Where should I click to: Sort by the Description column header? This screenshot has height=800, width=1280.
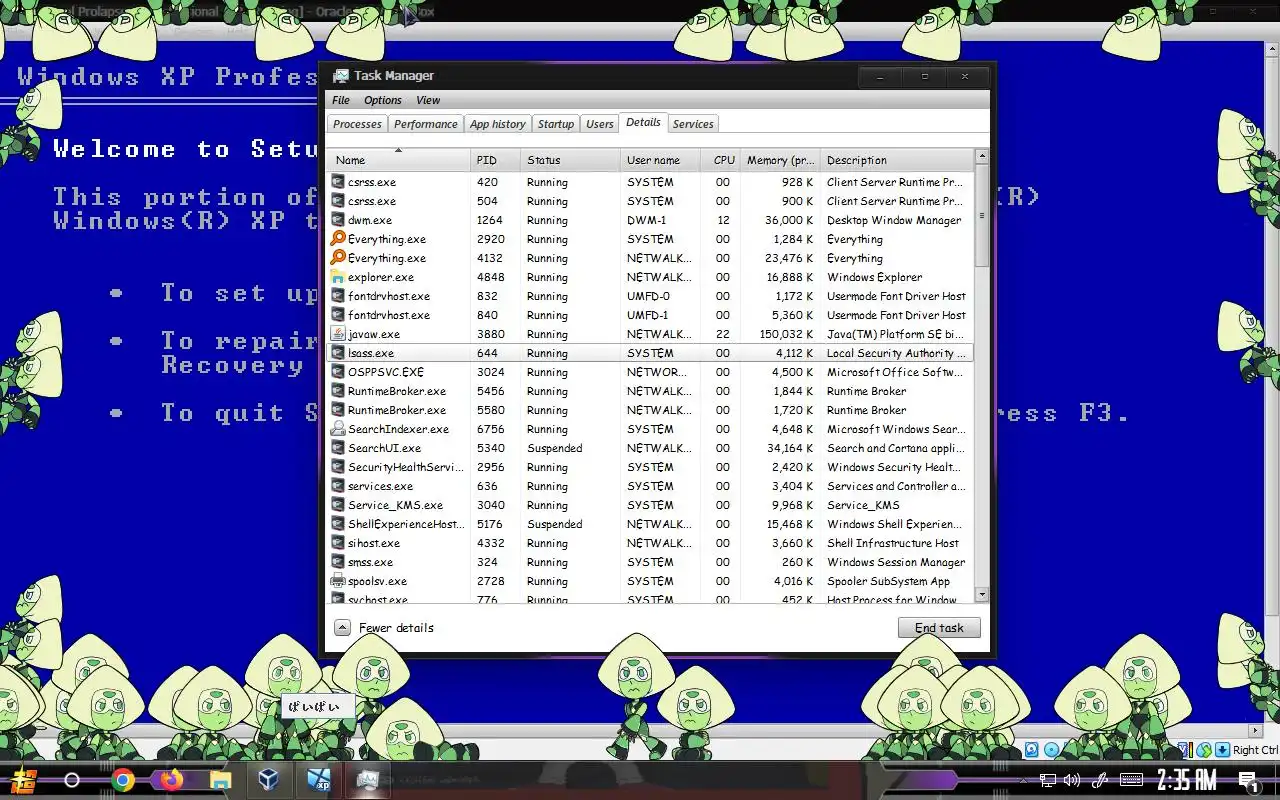point(896,160)
